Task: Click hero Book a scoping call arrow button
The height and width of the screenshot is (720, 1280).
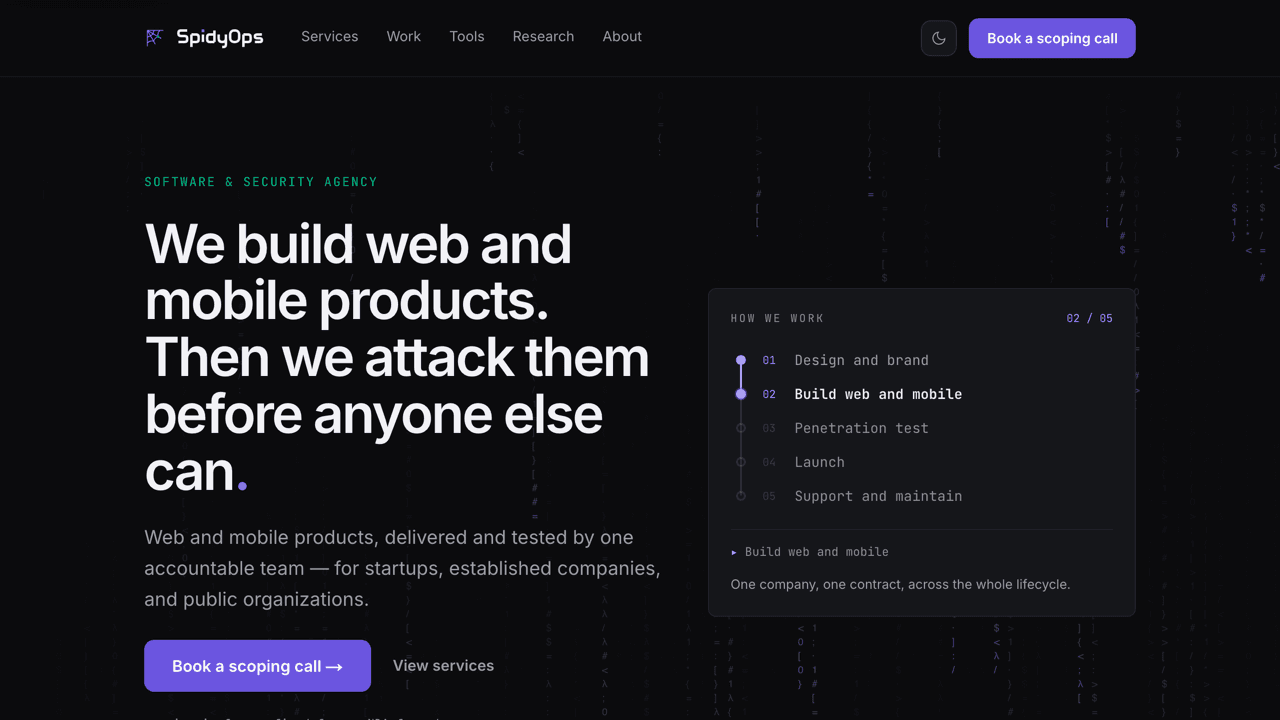Action: point(257,666)
